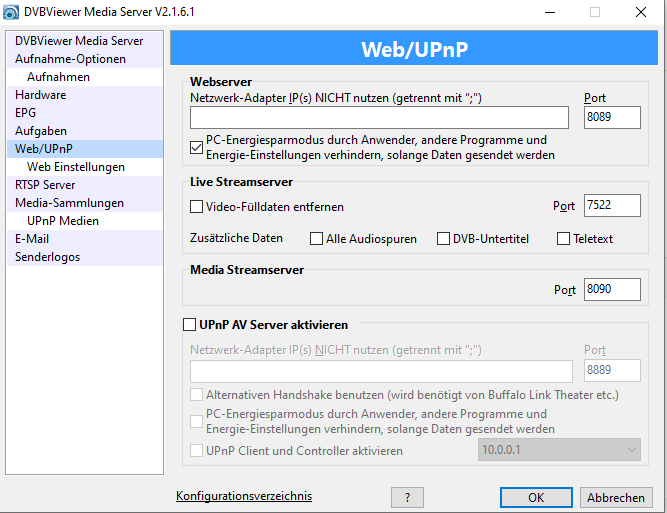Click the UPnP network adapter IP field
The width and height of the screenshot is (667, 513).
(381, 371)
